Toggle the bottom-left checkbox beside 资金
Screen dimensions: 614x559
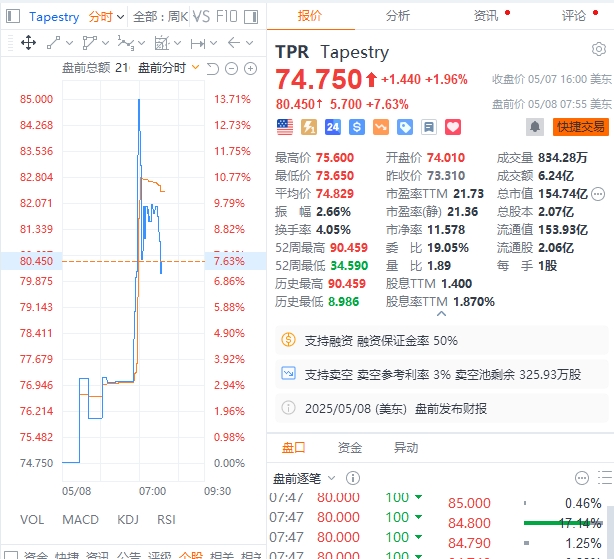(11, 556)
